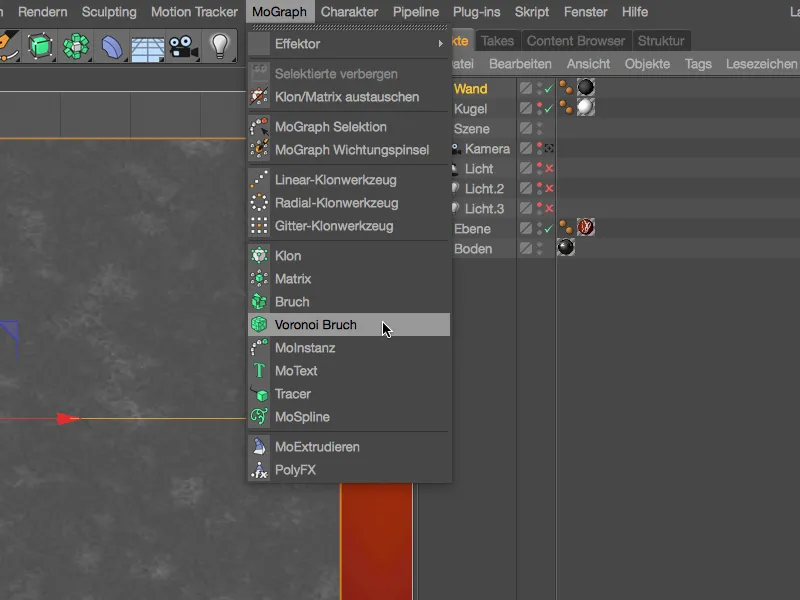The width and height of the screenshot is (800, 600).
Task: Select the Kamera object in the list
Action: 487,148
